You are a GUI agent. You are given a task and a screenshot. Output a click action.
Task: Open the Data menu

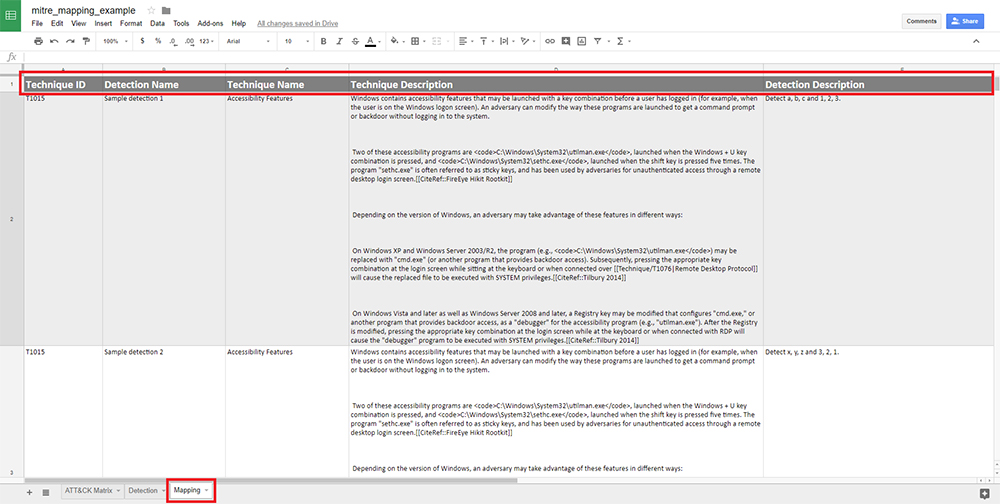click(158, 24)
